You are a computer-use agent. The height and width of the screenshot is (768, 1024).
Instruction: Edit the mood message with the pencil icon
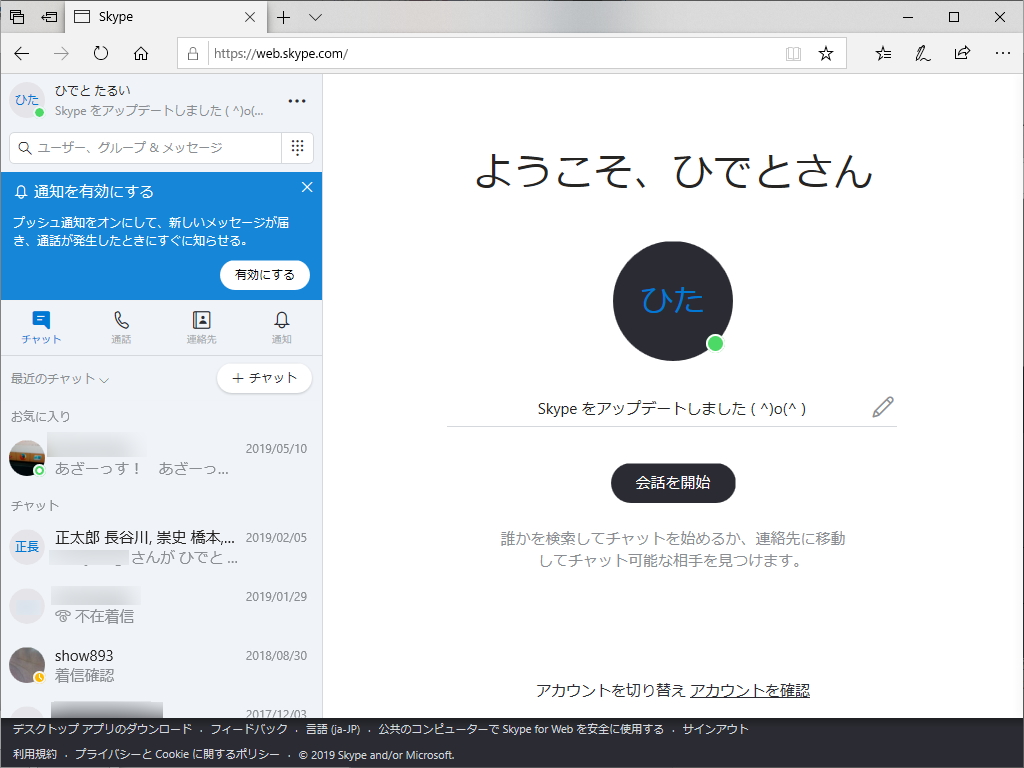click(x=882, y=407)
